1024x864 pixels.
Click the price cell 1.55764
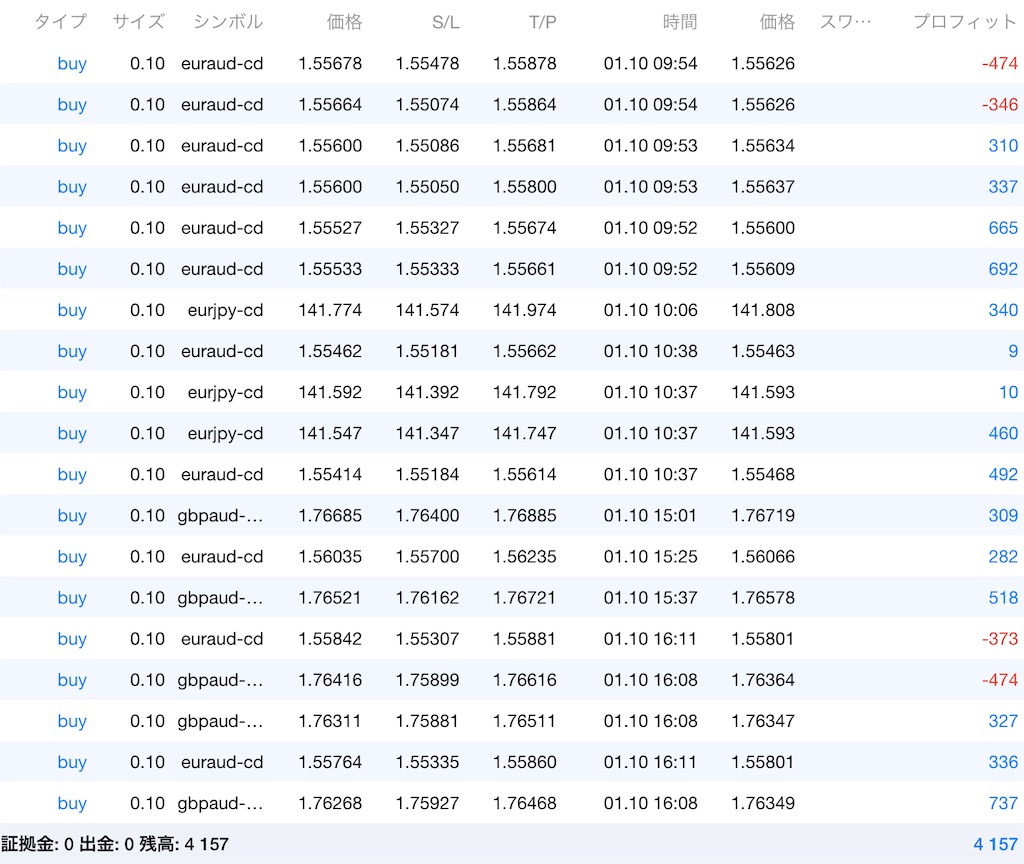pos(330,763)
